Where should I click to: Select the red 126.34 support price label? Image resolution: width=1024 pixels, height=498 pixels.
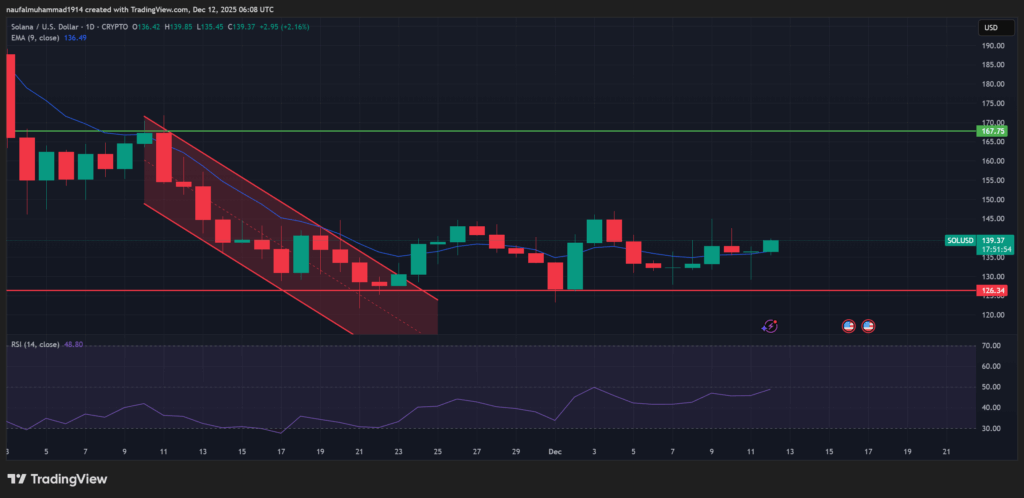coord(994,291)
